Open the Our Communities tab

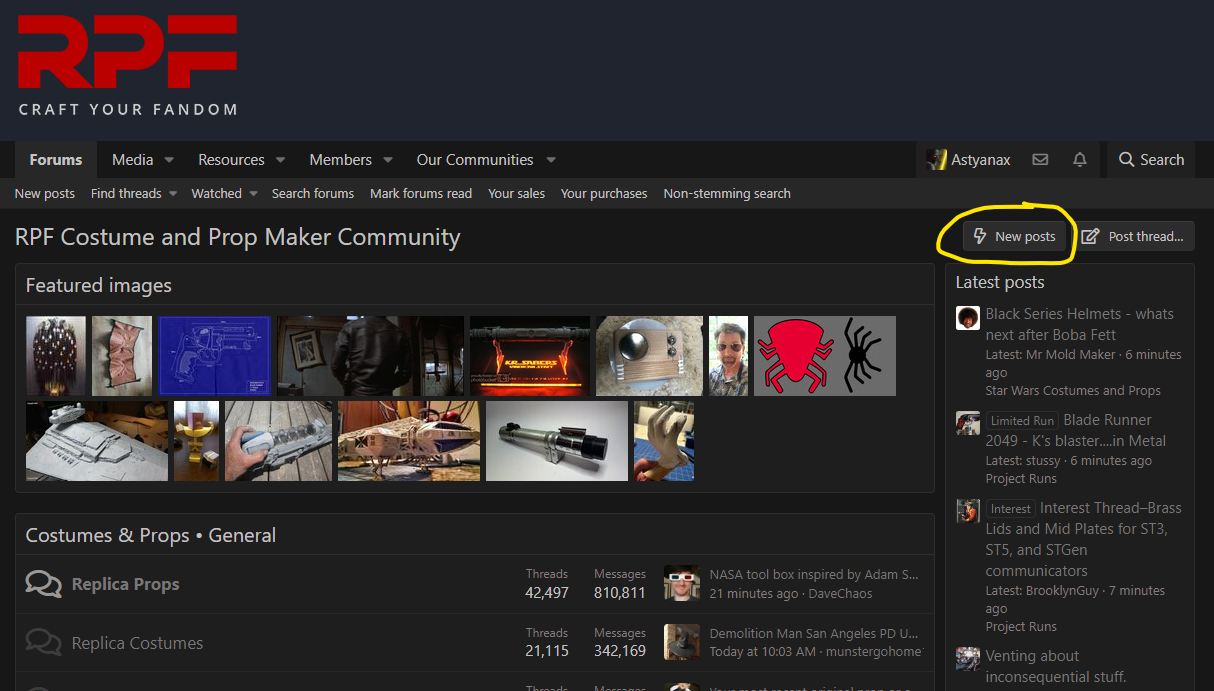click(x=475, y=160)
